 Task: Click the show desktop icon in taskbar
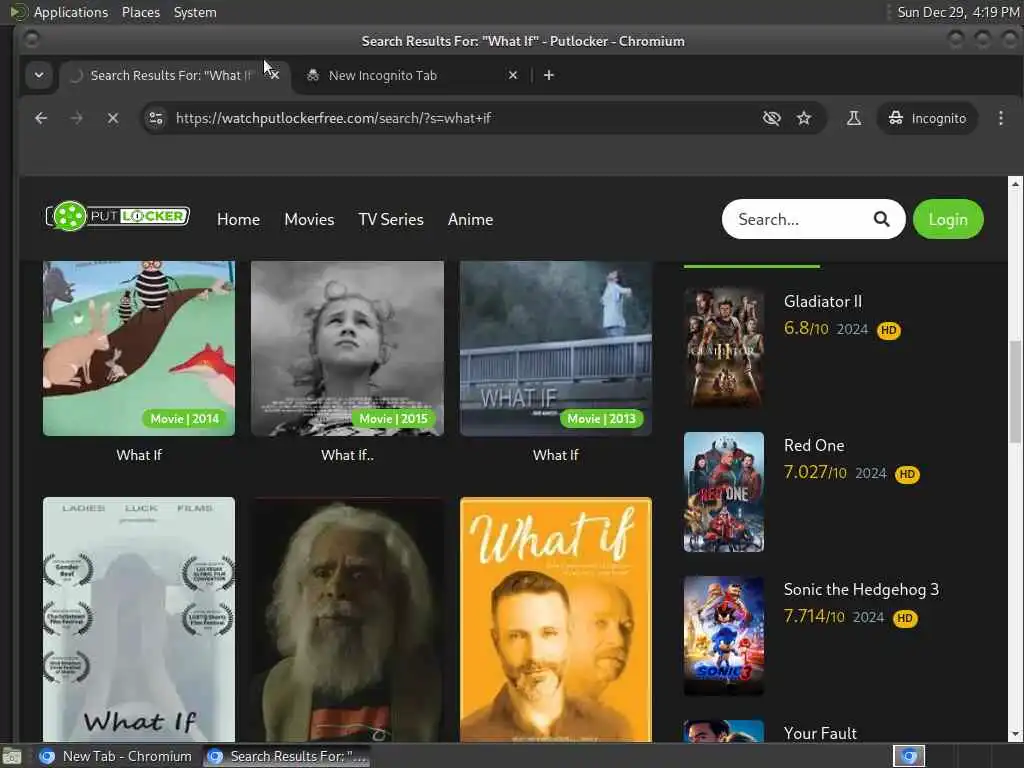[12, 756]
